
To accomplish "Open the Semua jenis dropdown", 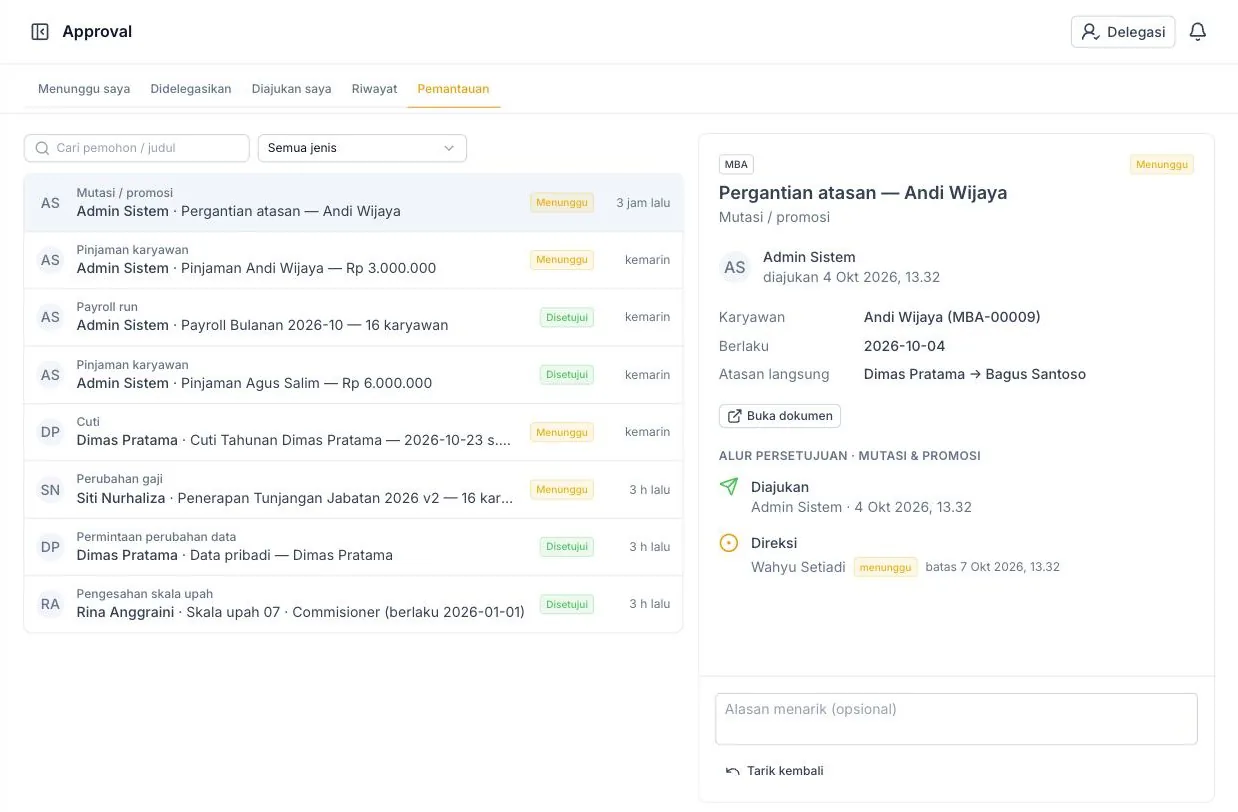I will click(362, 148).
